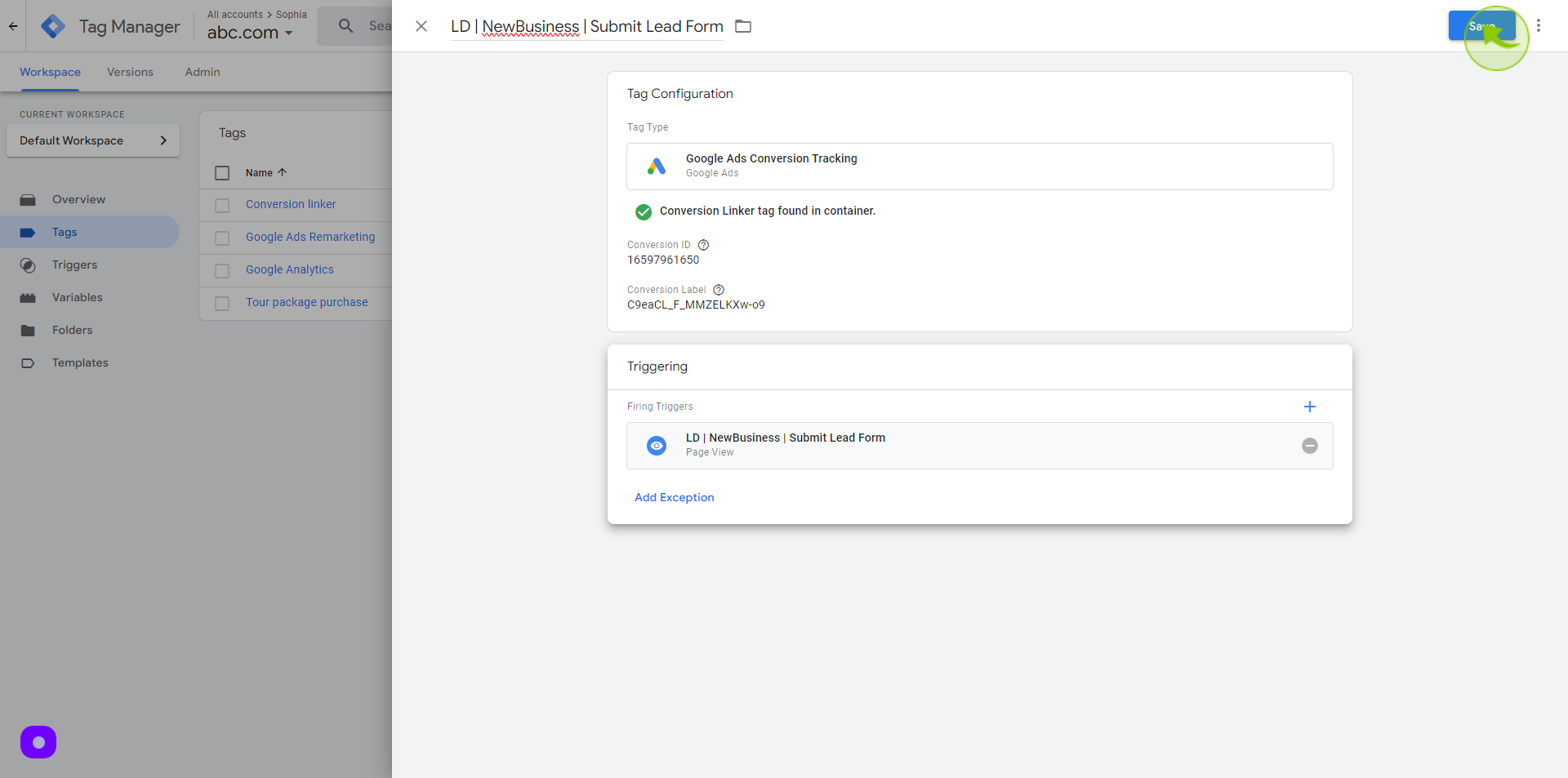Switch to the Versions tab
Image resolution: width=1568 pixels, height=778 pixels.
(130, 72)
